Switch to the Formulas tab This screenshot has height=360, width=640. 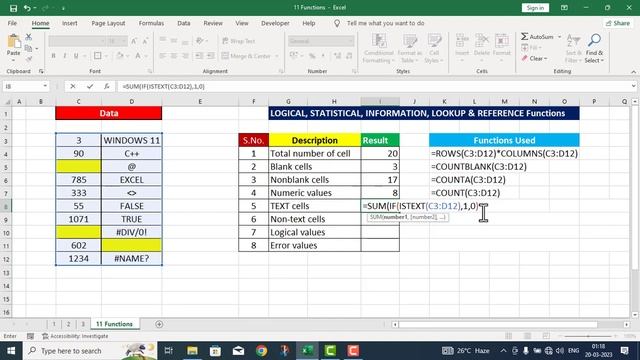(x=151, y=23)
